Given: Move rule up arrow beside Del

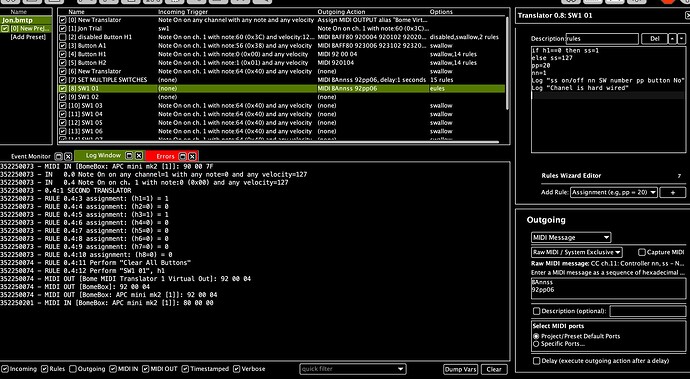Looking at the screenshot, I should (x=672, y=39).
